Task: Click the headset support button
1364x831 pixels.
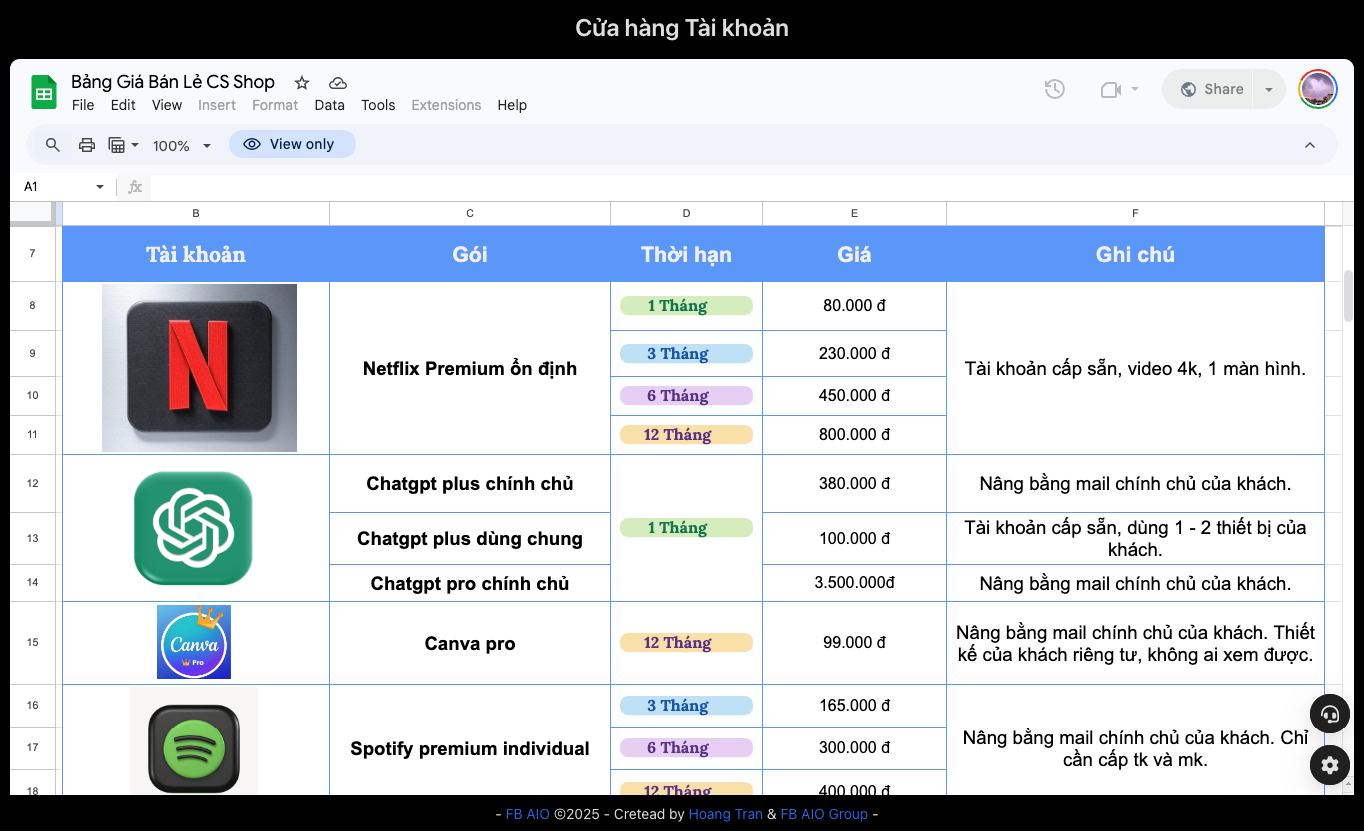Action: click(x=1330, y=714)
